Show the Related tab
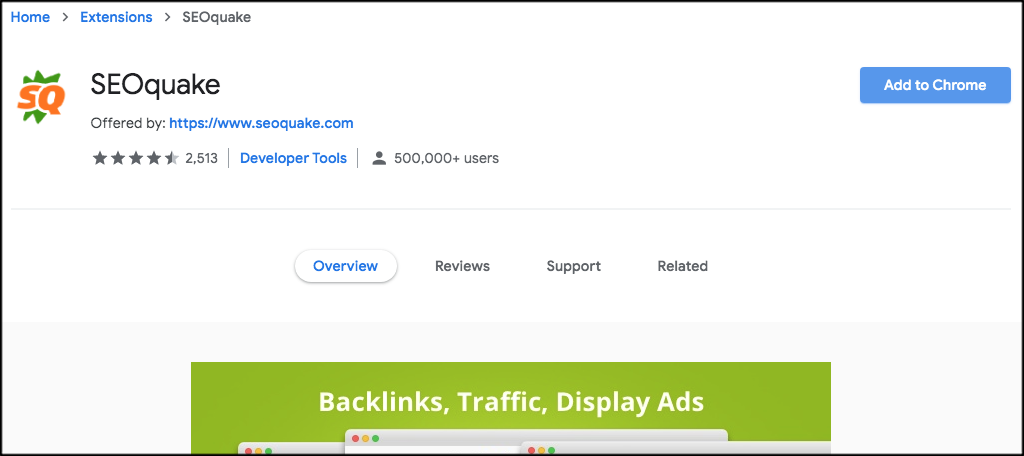1024x456 pixels. 682,266
